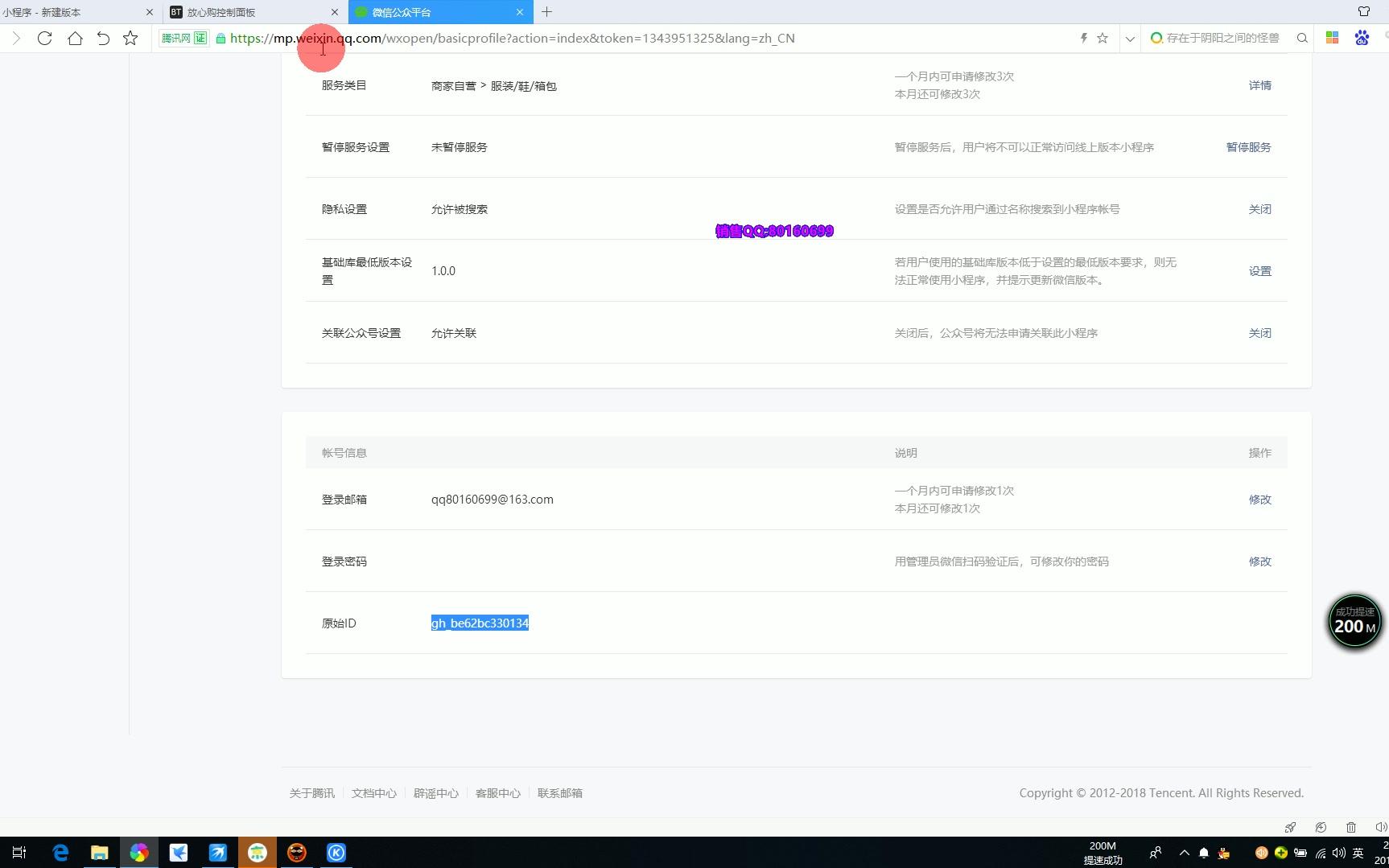Viewport: 1389px width, 868px height.
Task: Click the search box with 存在于阴阳之间的怪兽
Action: 1222,38
